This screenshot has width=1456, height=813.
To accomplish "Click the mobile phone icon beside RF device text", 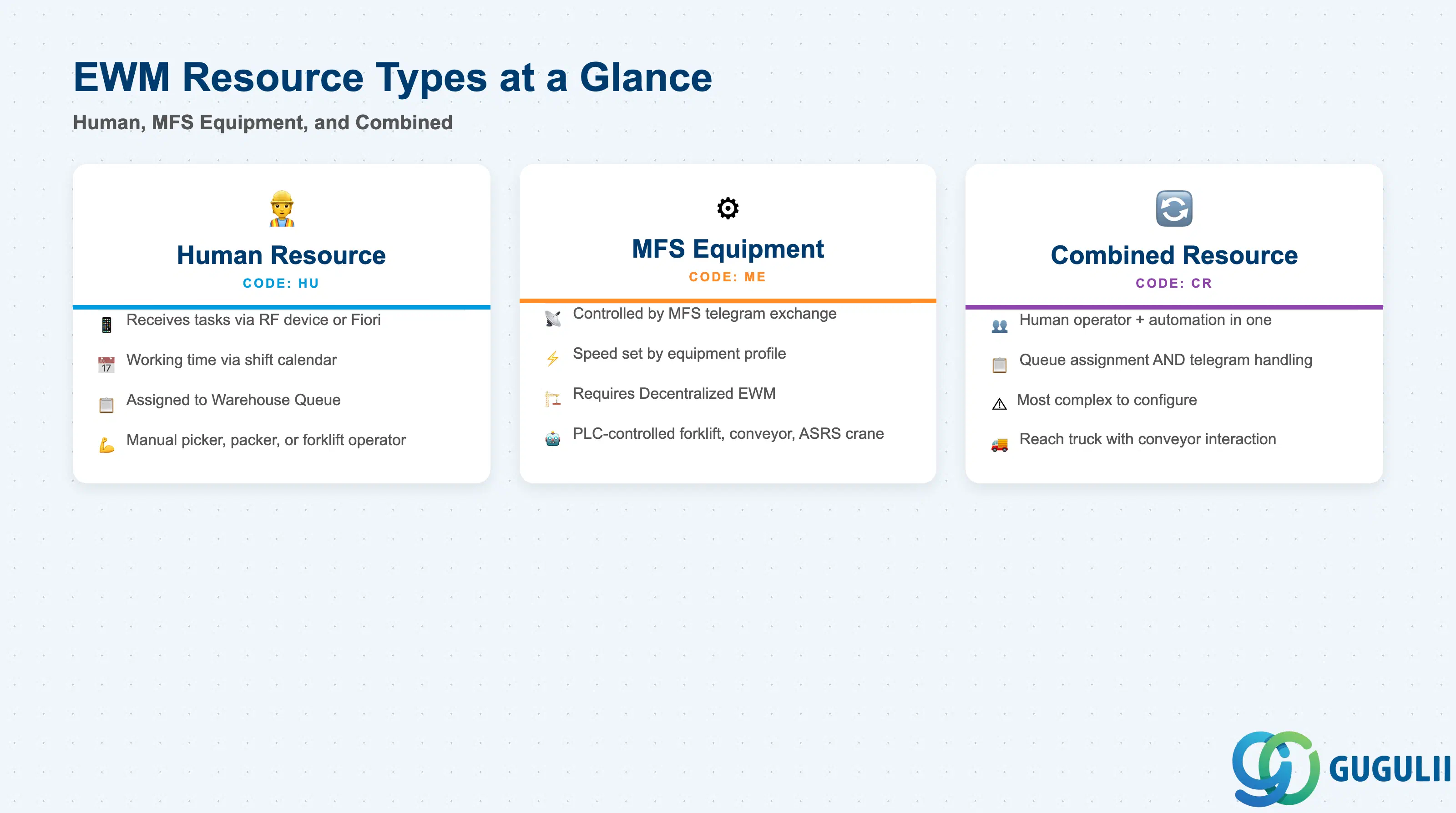I will 106,325.
